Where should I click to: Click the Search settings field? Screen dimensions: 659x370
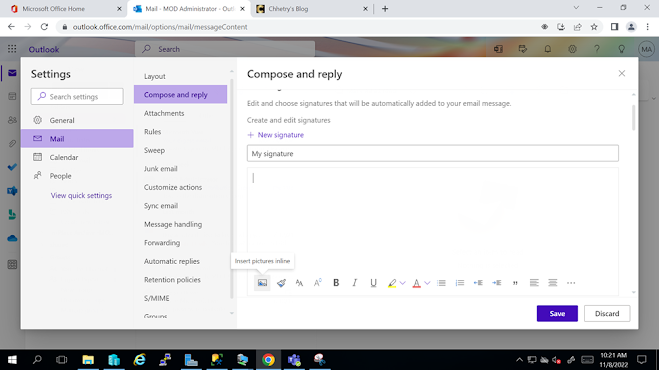[77, 97]
